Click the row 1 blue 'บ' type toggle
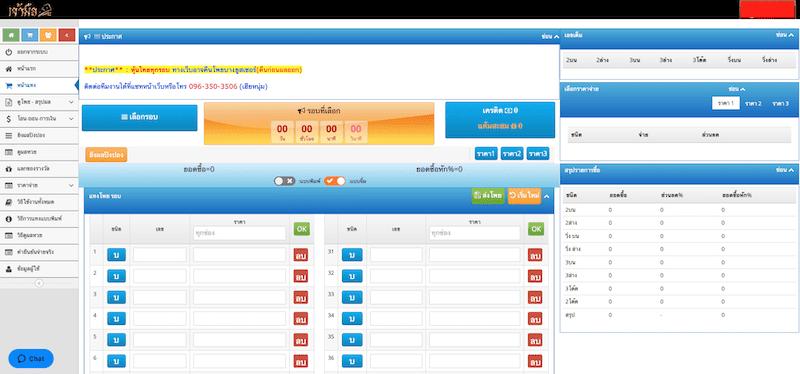The height and width of the screenshot is (374, 800). [116, 255]
